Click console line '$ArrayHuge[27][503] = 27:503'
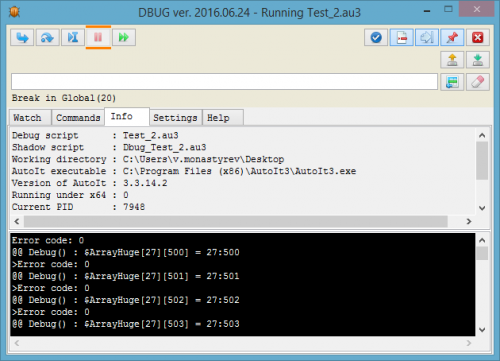The image size is (500, 361). click(162, 324)
